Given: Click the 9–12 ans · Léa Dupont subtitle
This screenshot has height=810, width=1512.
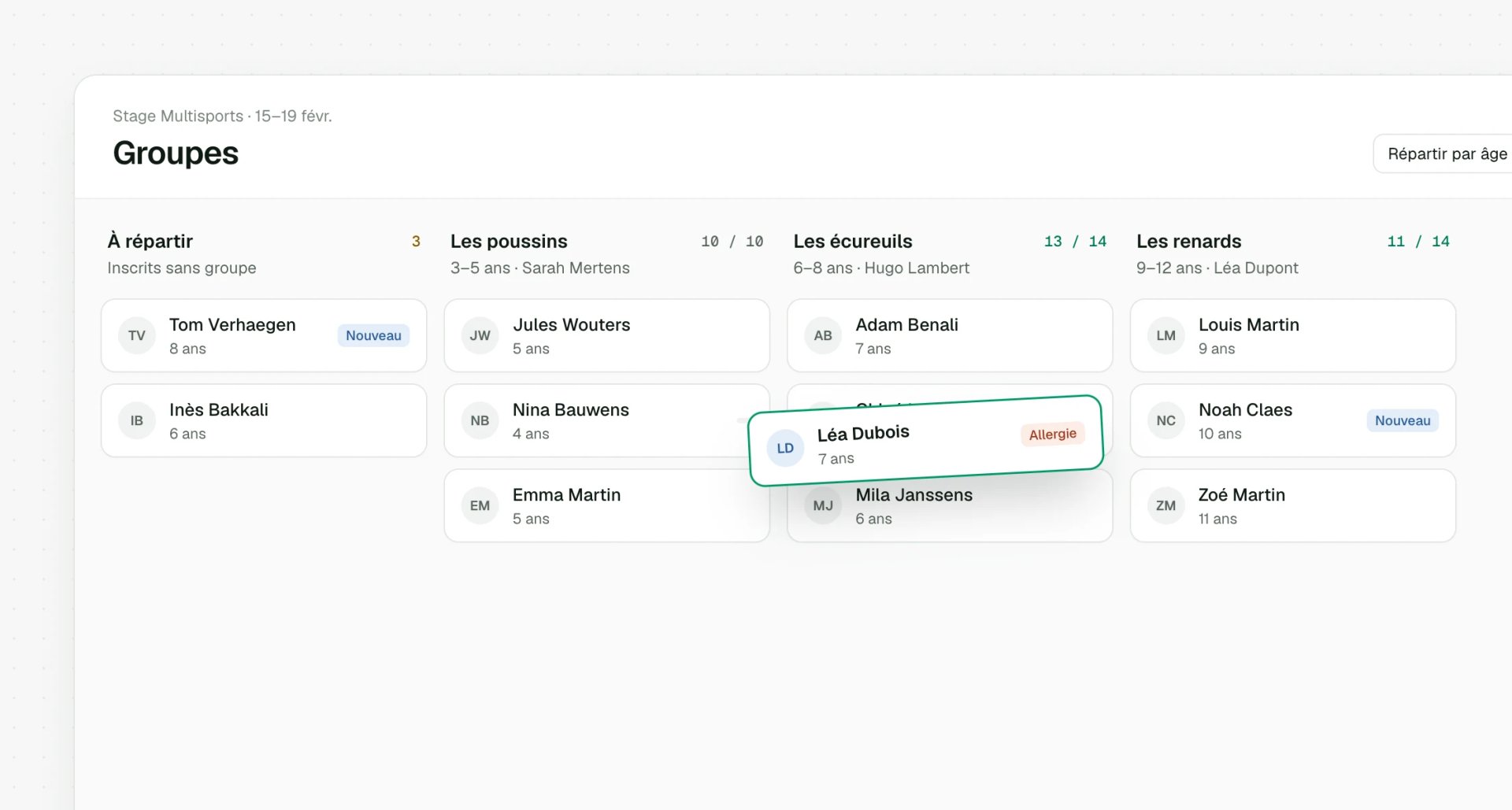Looking at the screenshot, I should 1217,268.
